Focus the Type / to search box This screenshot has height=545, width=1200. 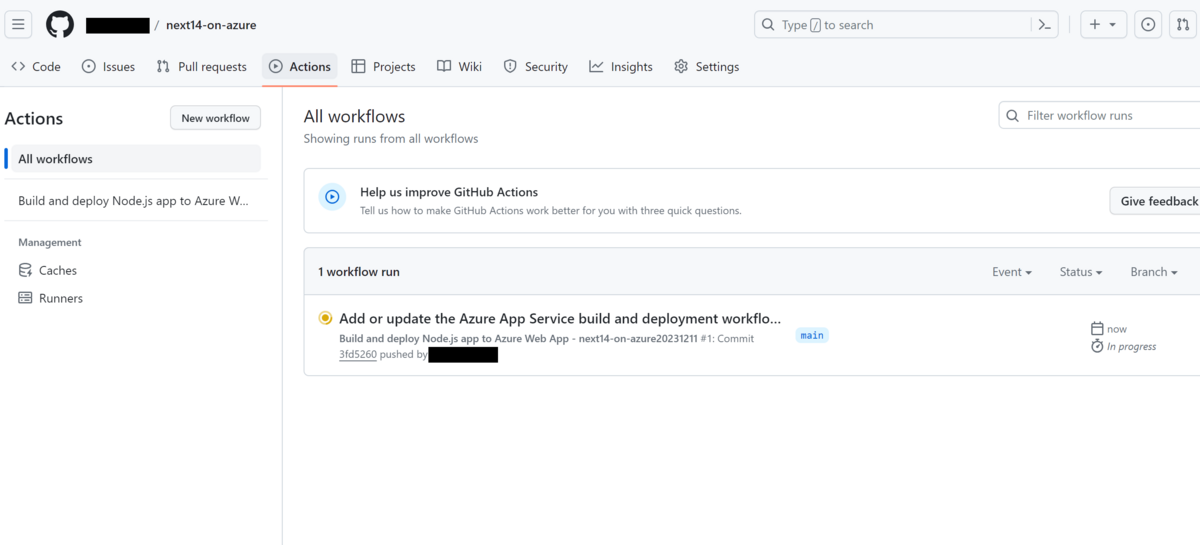[906, 25]
